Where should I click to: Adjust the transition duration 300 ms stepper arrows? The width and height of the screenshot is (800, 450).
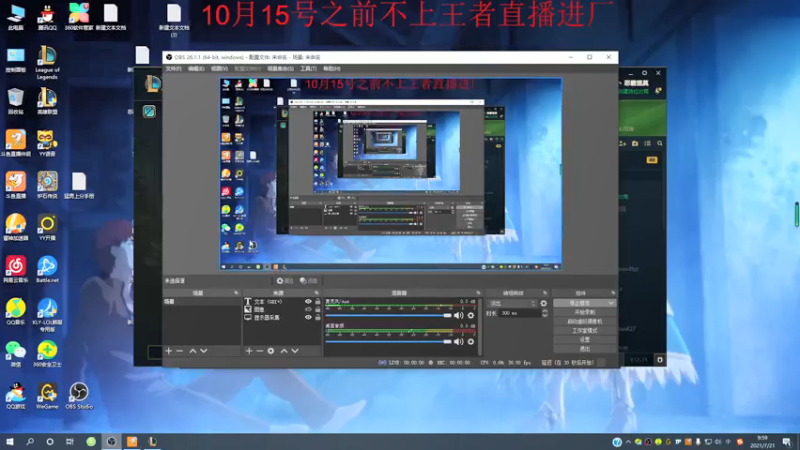[545, 313]
